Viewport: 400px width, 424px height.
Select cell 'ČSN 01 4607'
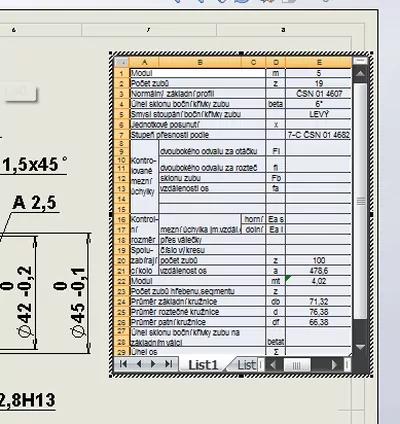(x=319, y=94)
